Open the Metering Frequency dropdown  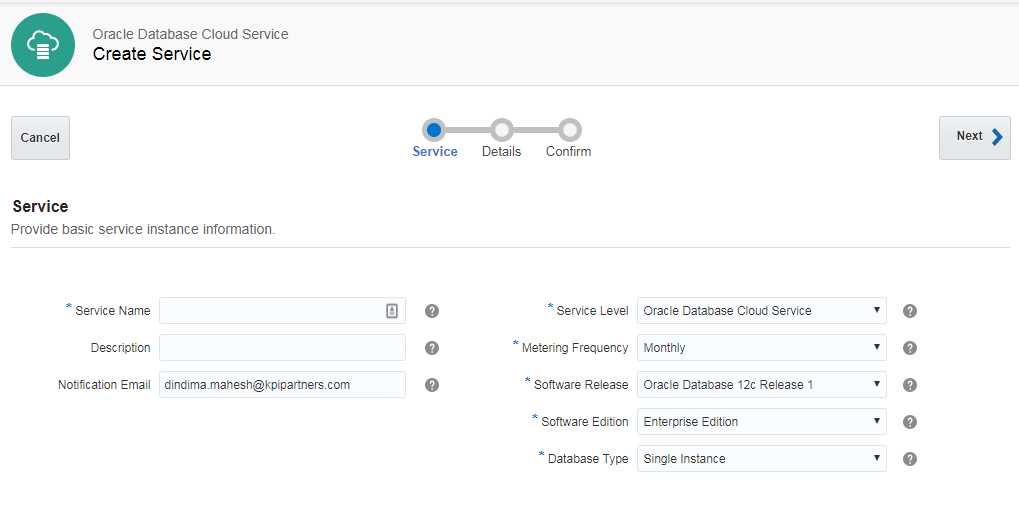click(x=761, y=348)
